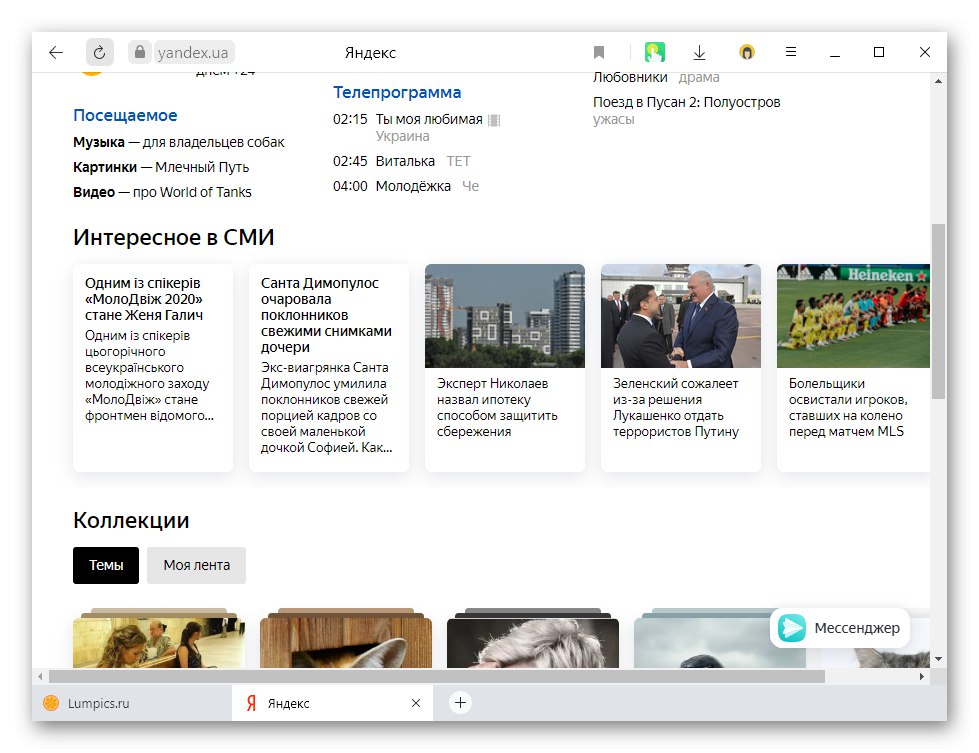Open the "Посещаемое" section
The image size is (979, 753).
[126, 114]
